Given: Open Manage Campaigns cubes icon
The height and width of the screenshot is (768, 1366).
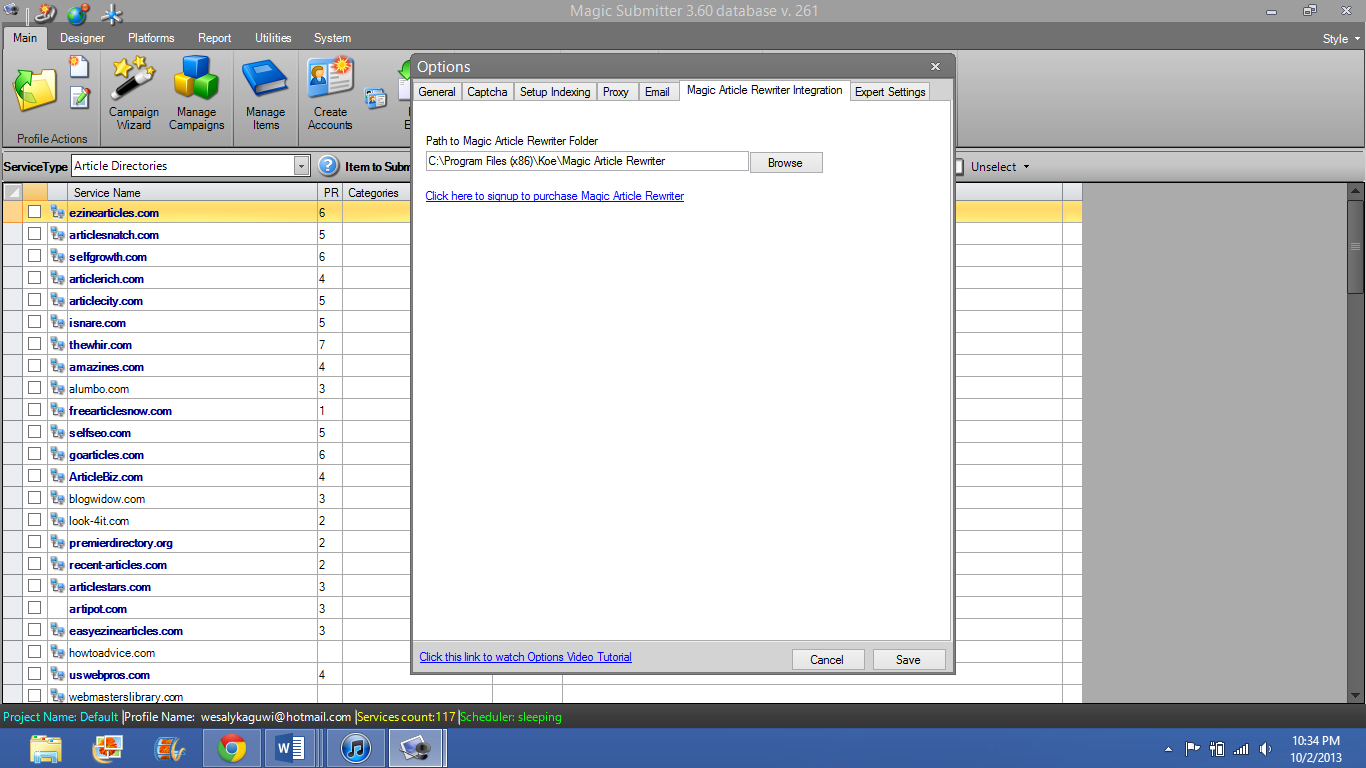Looking at the screenshot, I should [x=196, y=92].
